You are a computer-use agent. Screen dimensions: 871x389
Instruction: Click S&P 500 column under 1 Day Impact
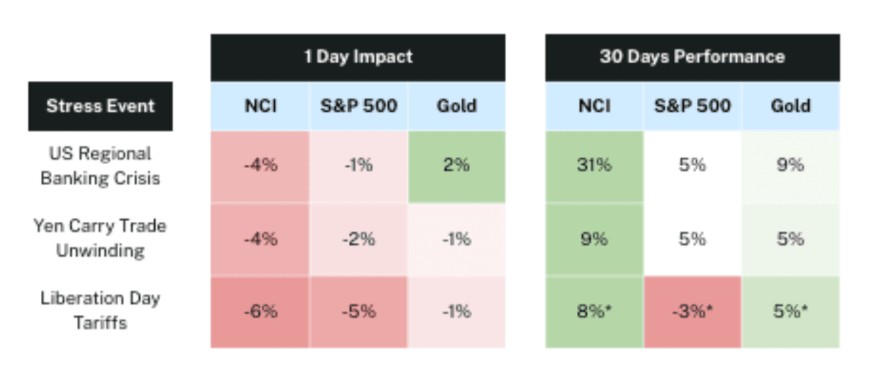tap(358, 106)
